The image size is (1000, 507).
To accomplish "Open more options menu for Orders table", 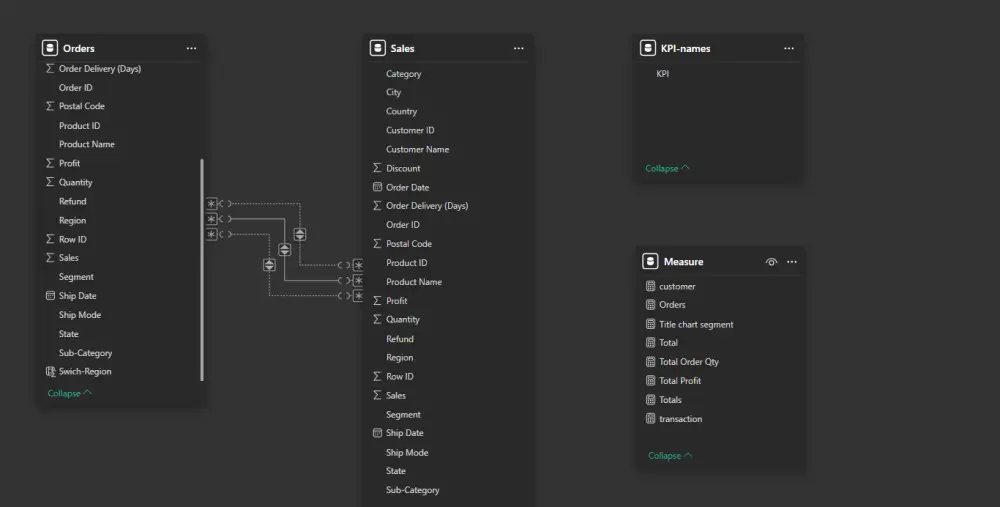I will tap(191, 48).
